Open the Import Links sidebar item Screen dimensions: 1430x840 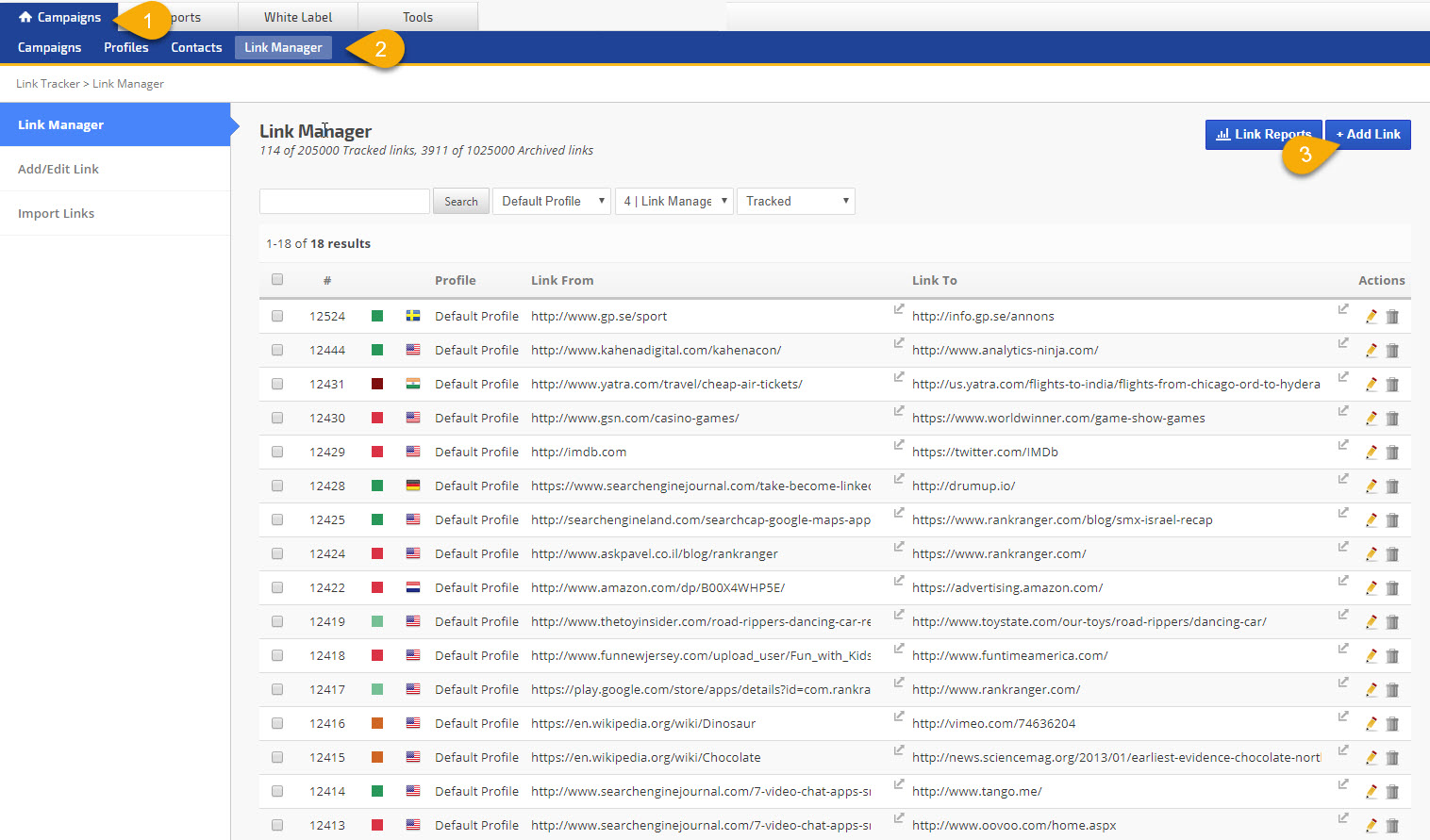tap(57, 213)
